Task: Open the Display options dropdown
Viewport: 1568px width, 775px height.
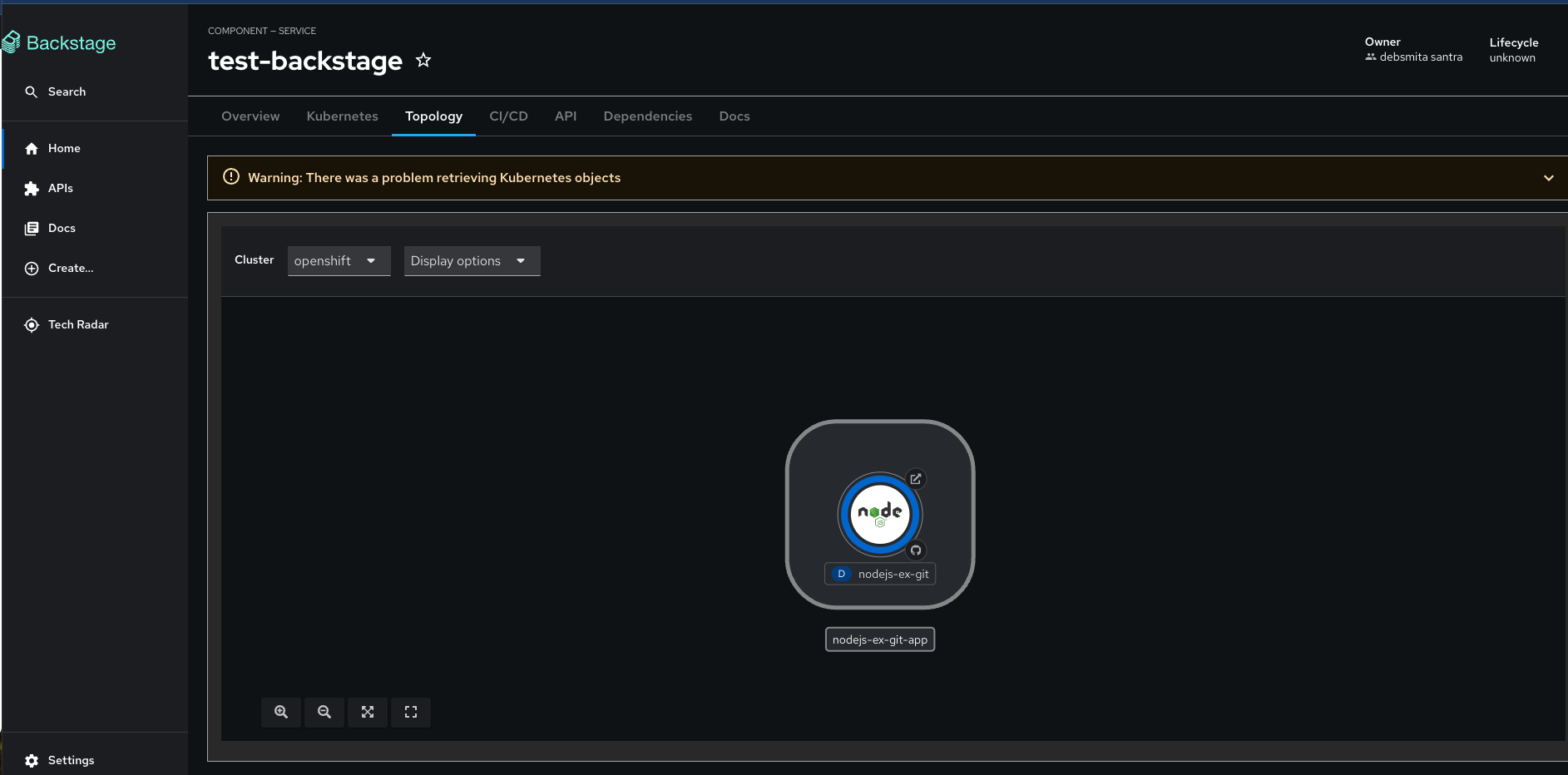Action: (472, 261)
